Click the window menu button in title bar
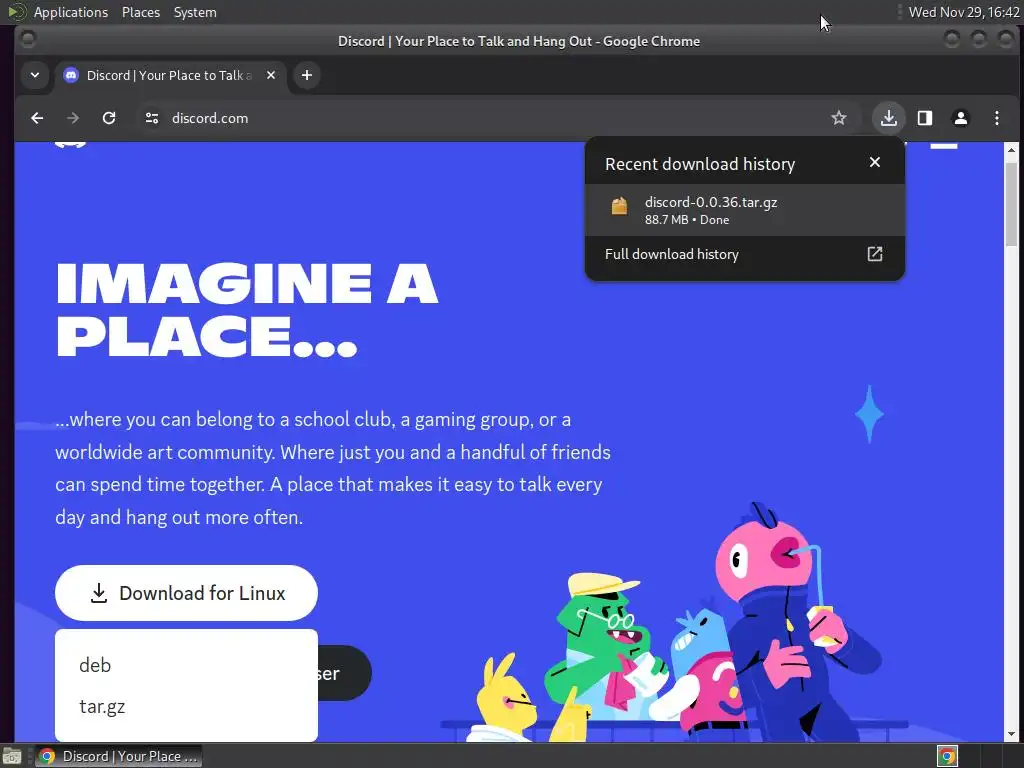1024x768 pixels. click(x=28, y=40)
